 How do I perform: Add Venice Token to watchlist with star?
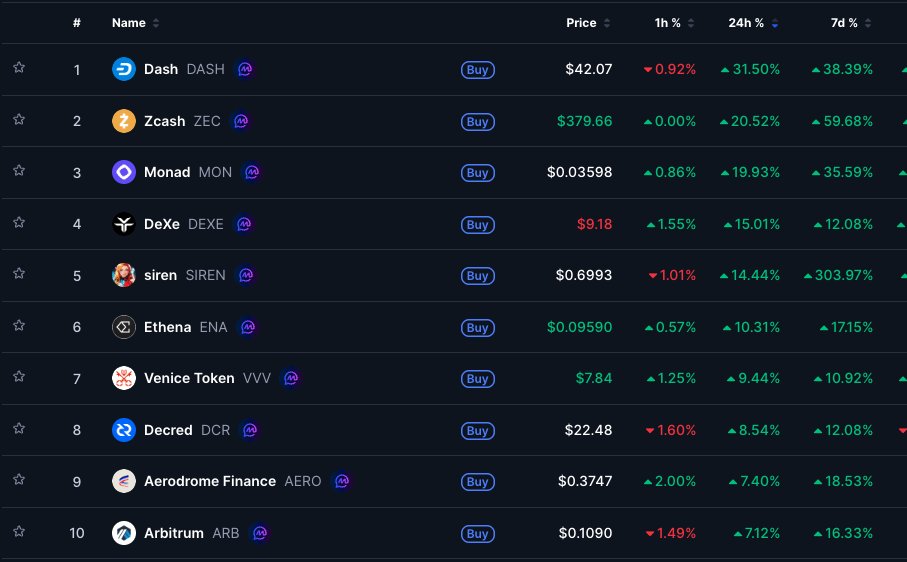(x=19, y=377)
